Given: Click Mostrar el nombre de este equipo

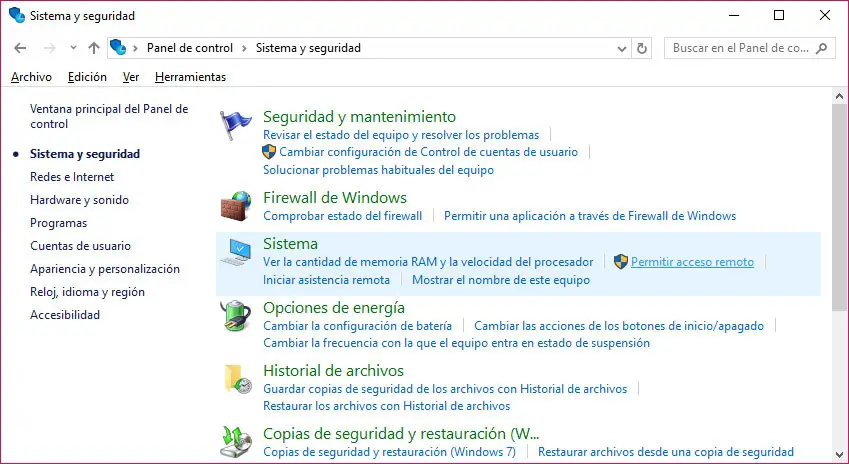Looking at the screenshot, I should click(x=501, y=280).
